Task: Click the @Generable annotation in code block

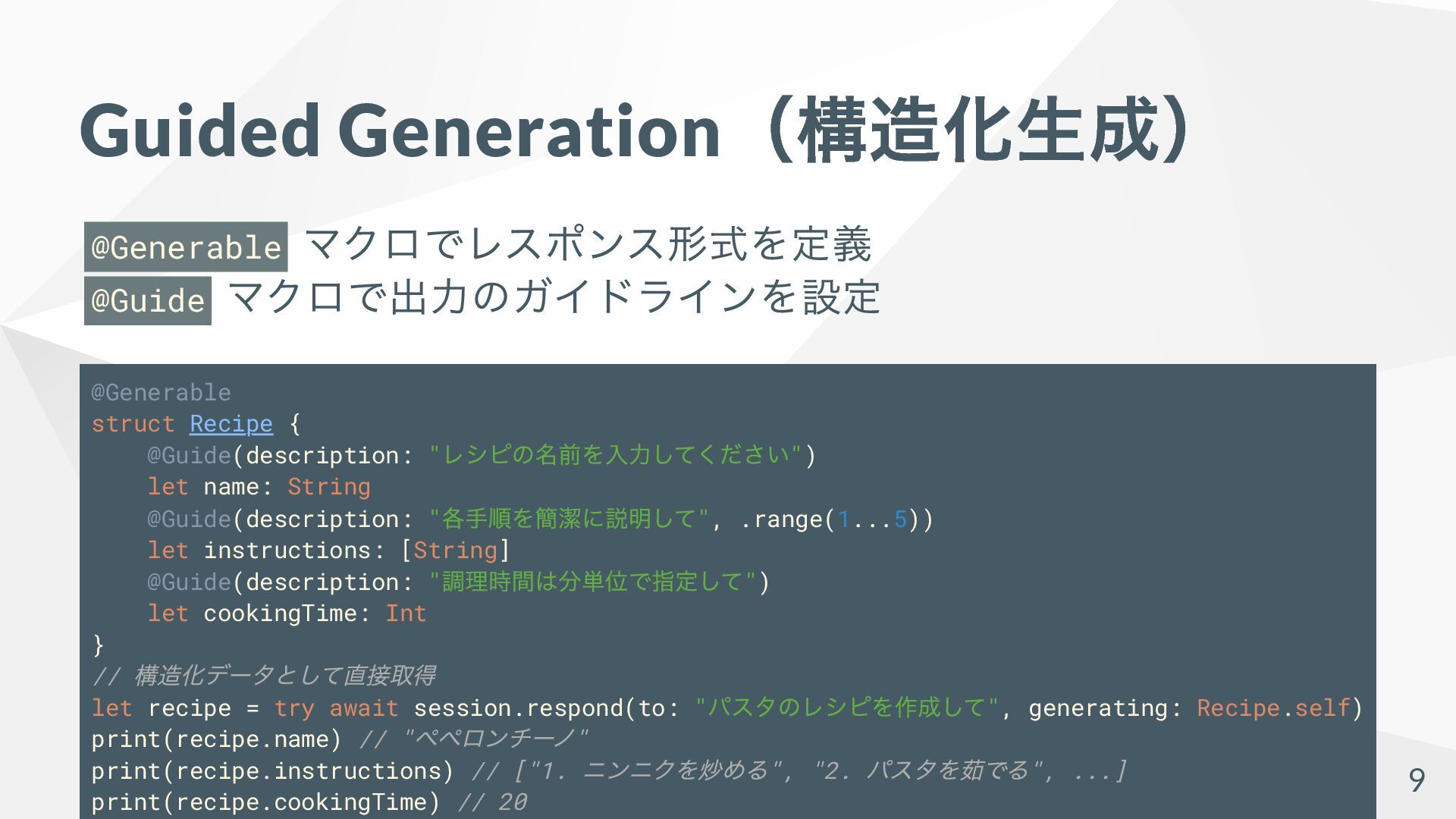Action: (161, 392)
